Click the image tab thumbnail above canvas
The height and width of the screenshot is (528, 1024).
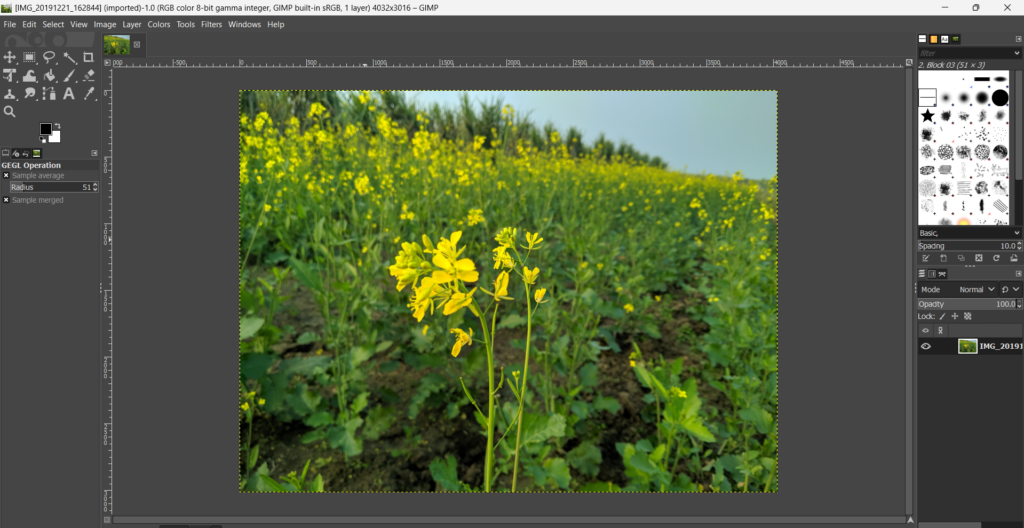[117, 44]
